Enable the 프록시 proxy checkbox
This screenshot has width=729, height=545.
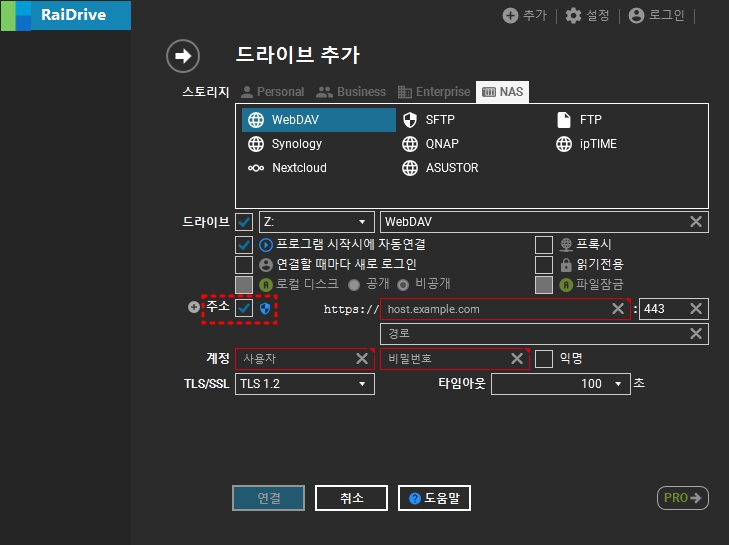(544, 245)
